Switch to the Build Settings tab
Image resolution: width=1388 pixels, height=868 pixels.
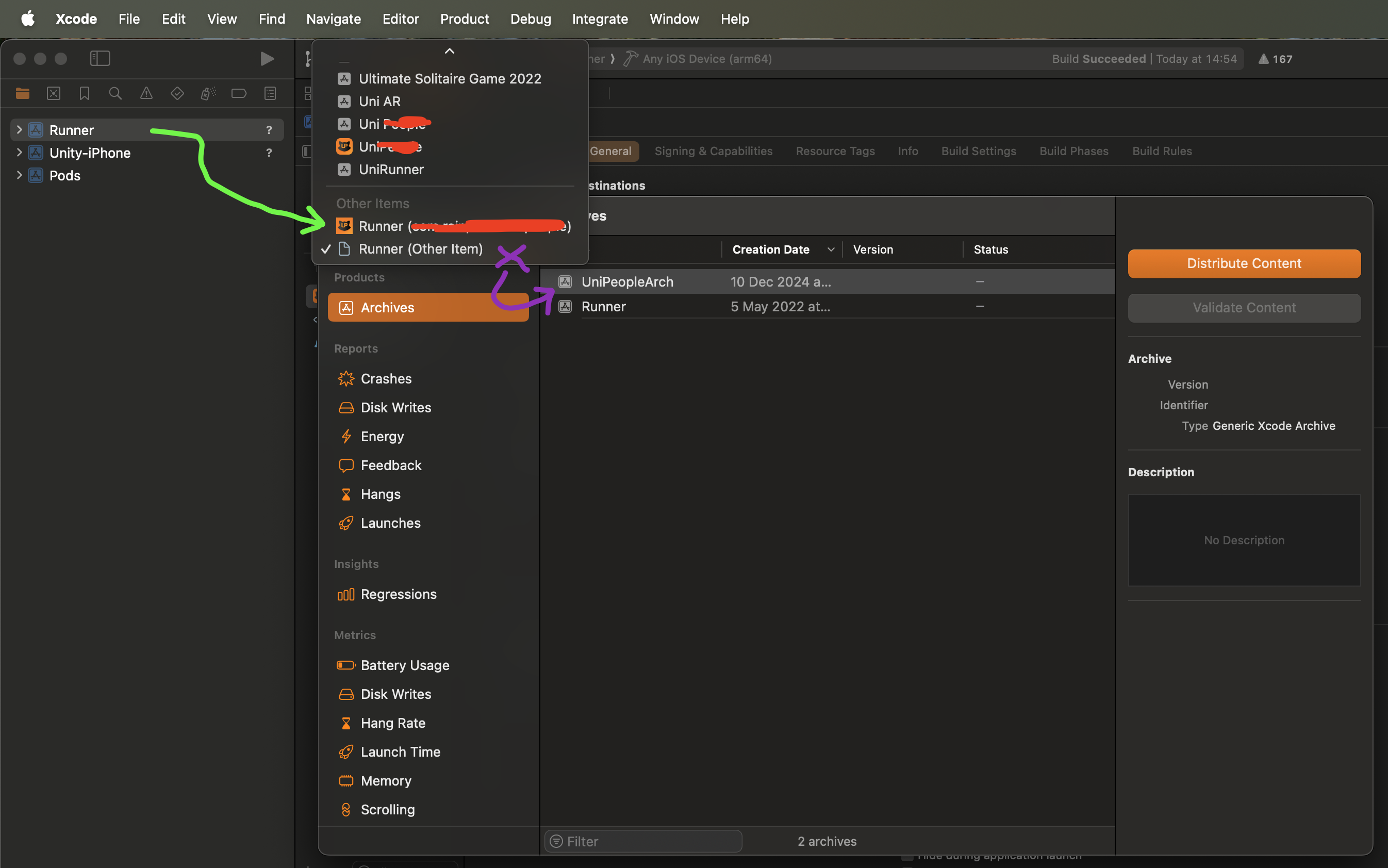click(979, 151)
